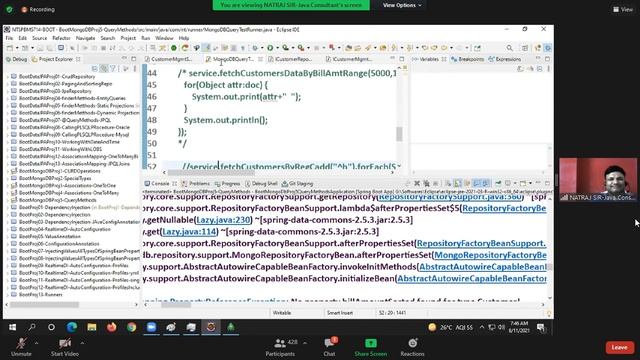This screenshot has height=360, width=640.
Task: Open Firefox from taskbar
Action: [111, 327]
